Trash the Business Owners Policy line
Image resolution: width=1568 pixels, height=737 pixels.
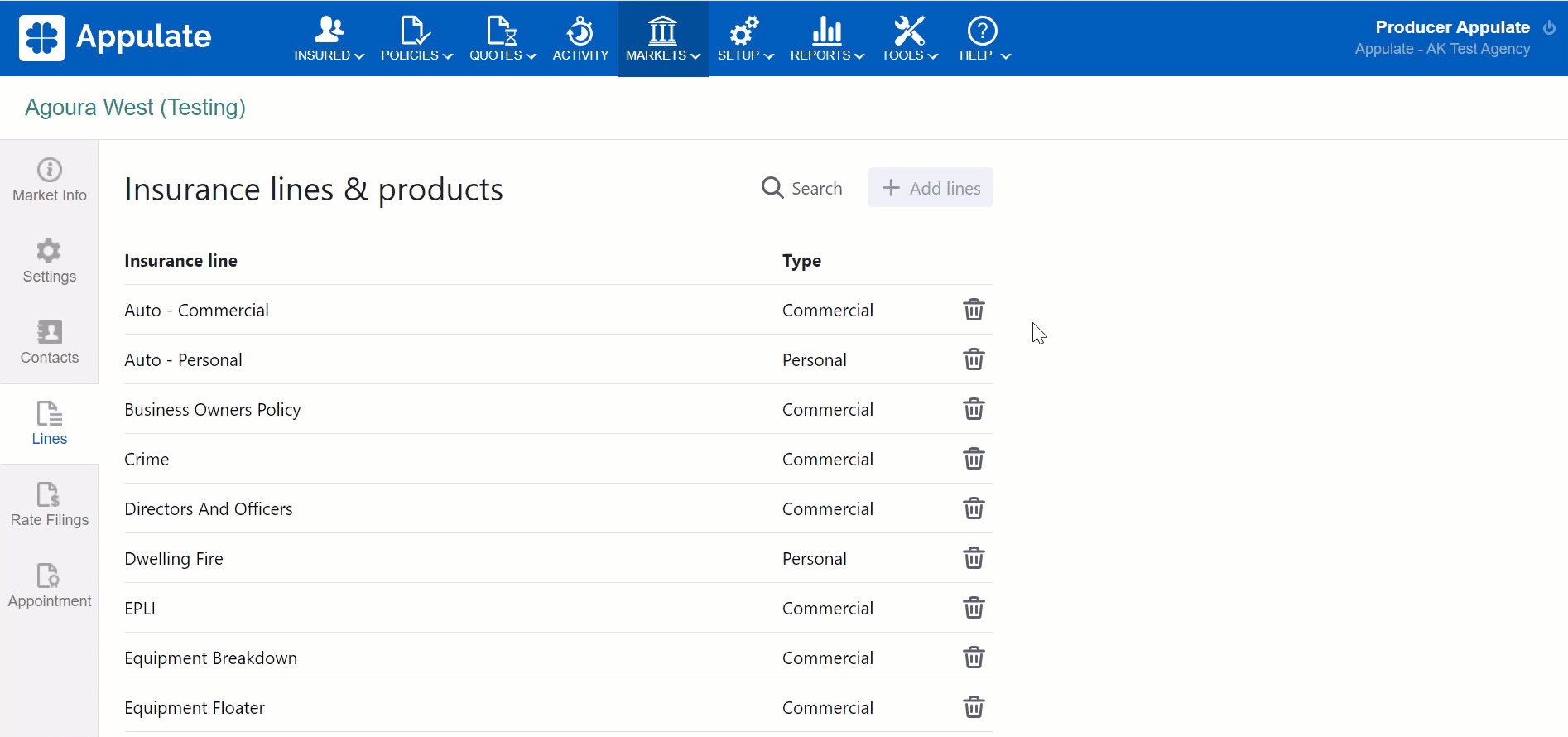(974, 409)
